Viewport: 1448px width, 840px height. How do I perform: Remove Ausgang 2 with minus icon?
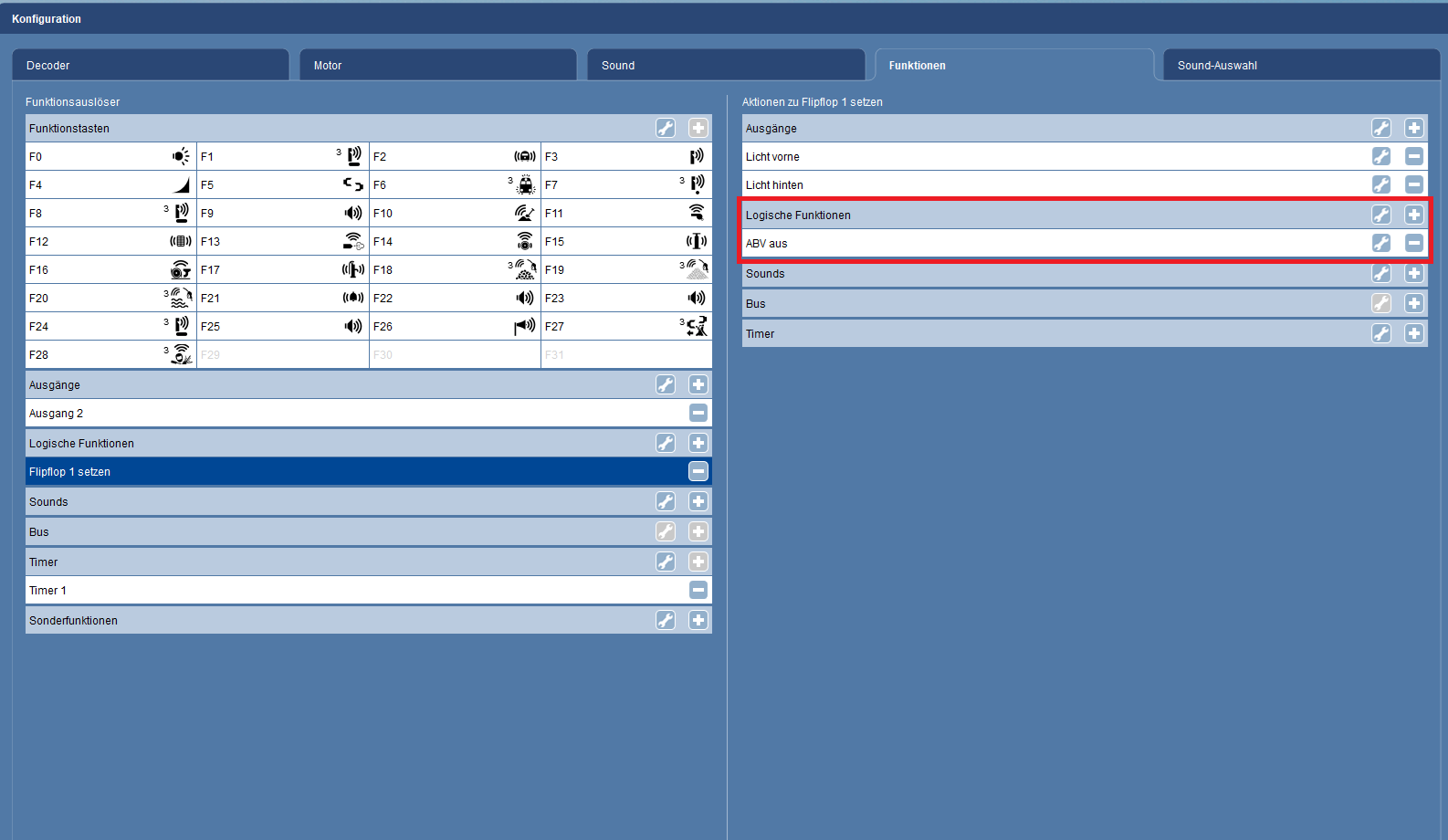tap(698, 414)
